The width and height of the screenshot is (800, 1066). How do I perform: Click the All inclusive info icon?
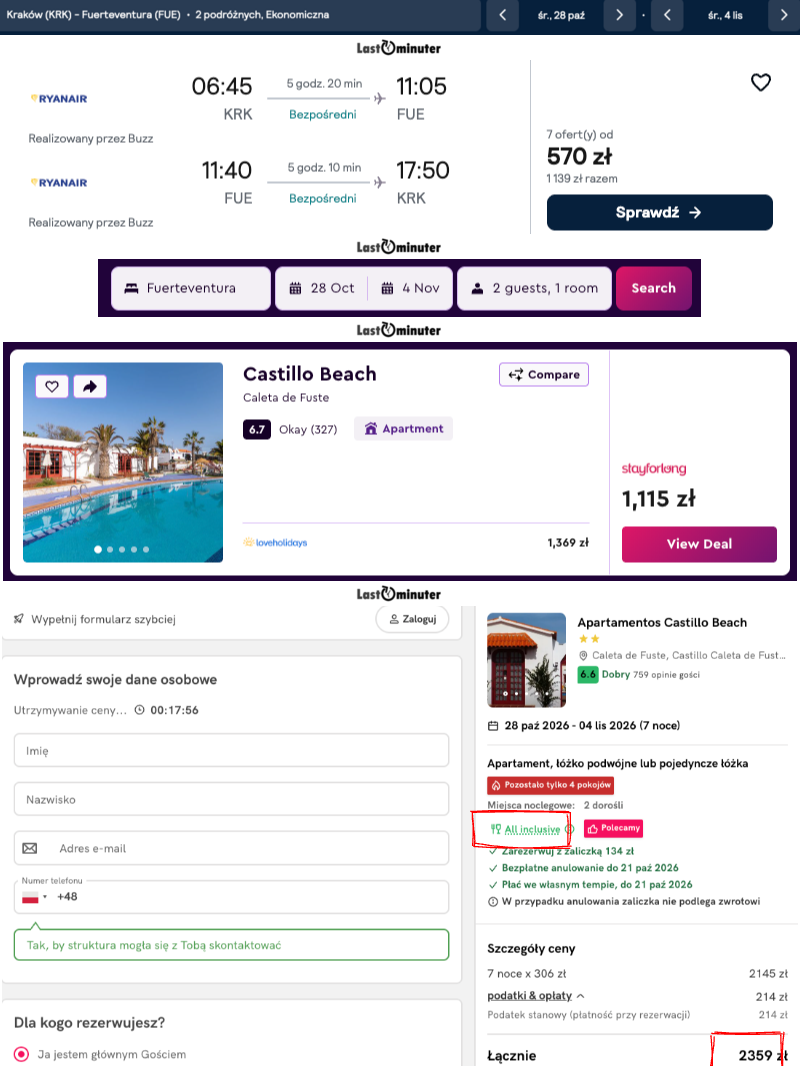(570, 829)
